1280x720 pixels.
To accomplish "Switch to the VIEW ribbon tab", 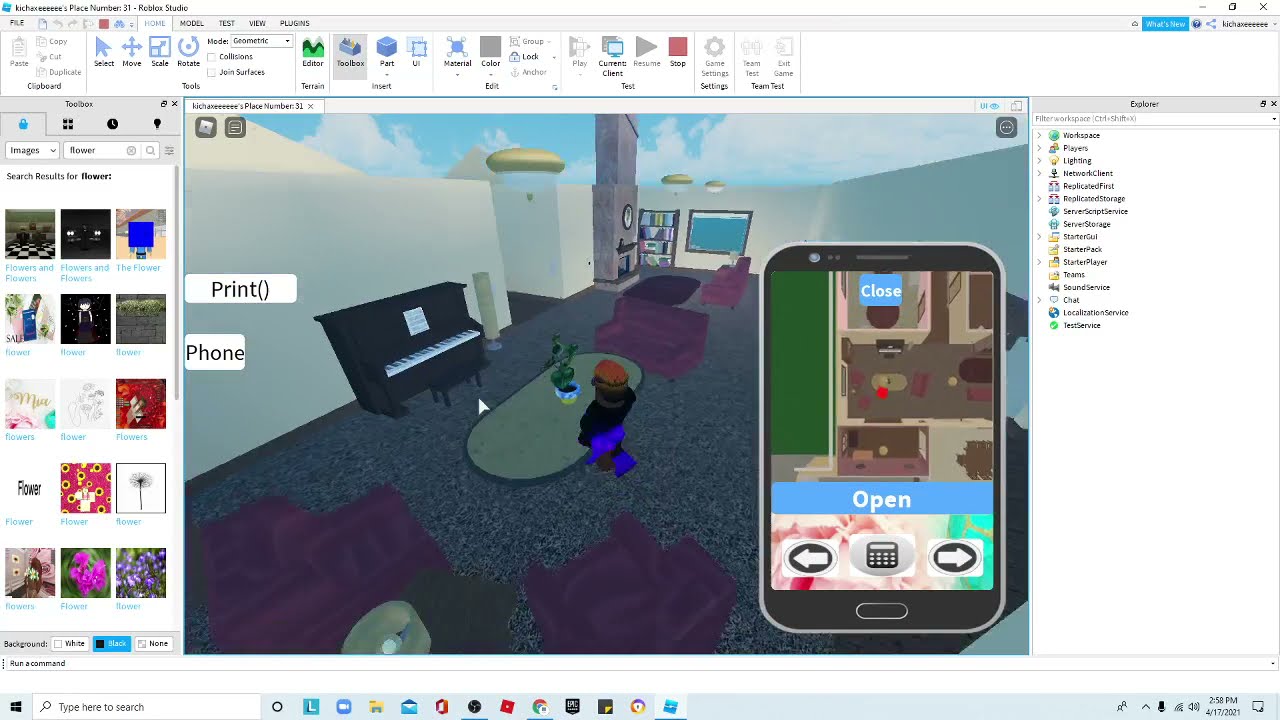I will tap(257, 23).
